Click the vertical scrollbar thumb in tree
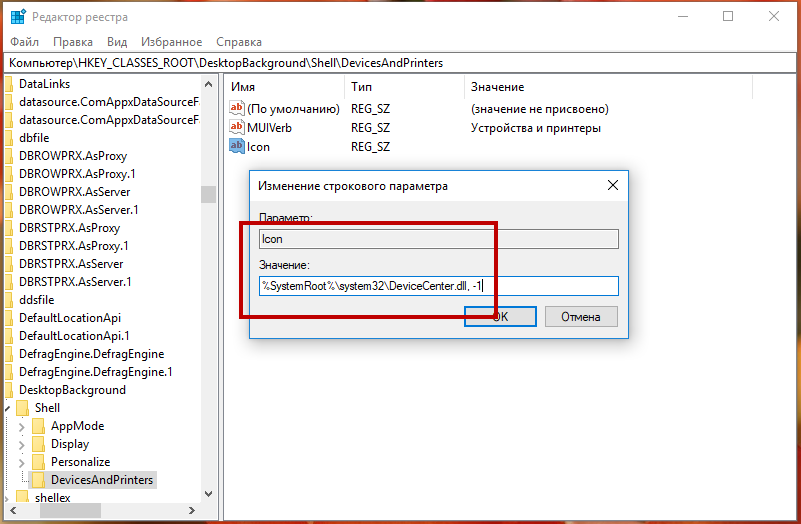This screenshot has height=524, width=801. tap(208, 194)
